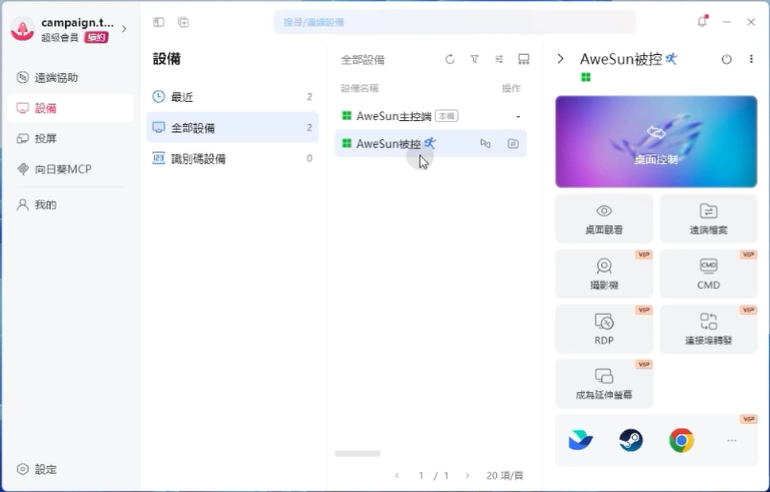Show more app shortcuts ellipsis

[x=732, y=440]
